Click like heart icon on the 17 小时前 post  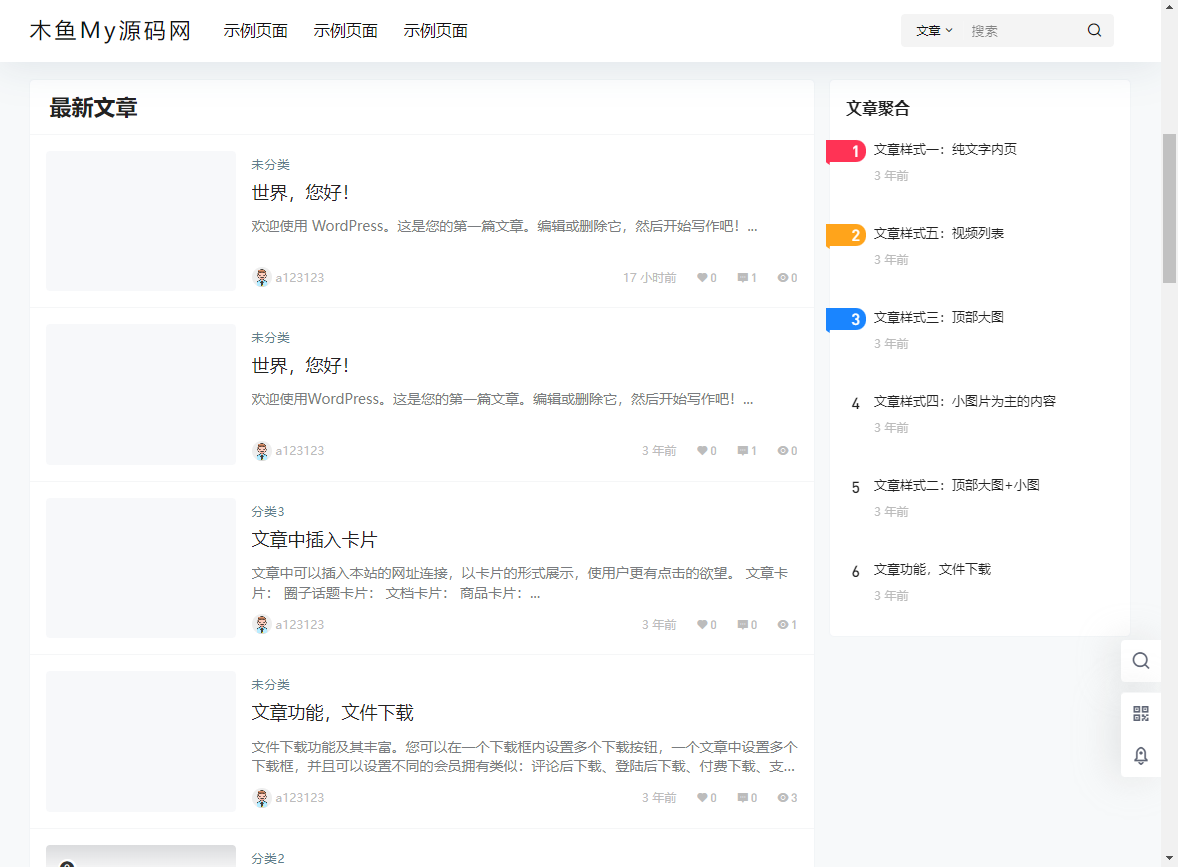tap(702, 277)
